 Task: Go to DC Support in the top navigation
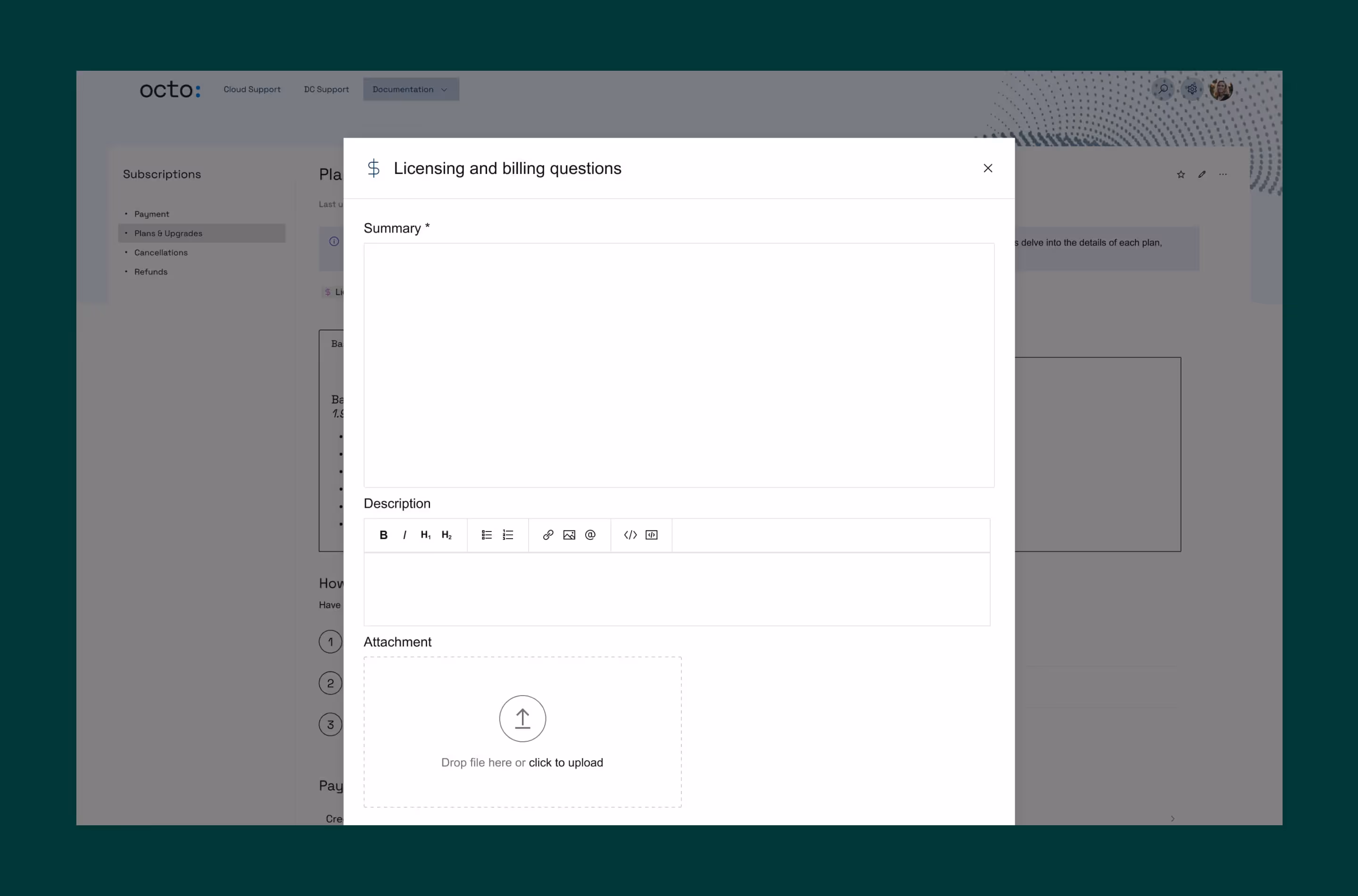point(326,89)
